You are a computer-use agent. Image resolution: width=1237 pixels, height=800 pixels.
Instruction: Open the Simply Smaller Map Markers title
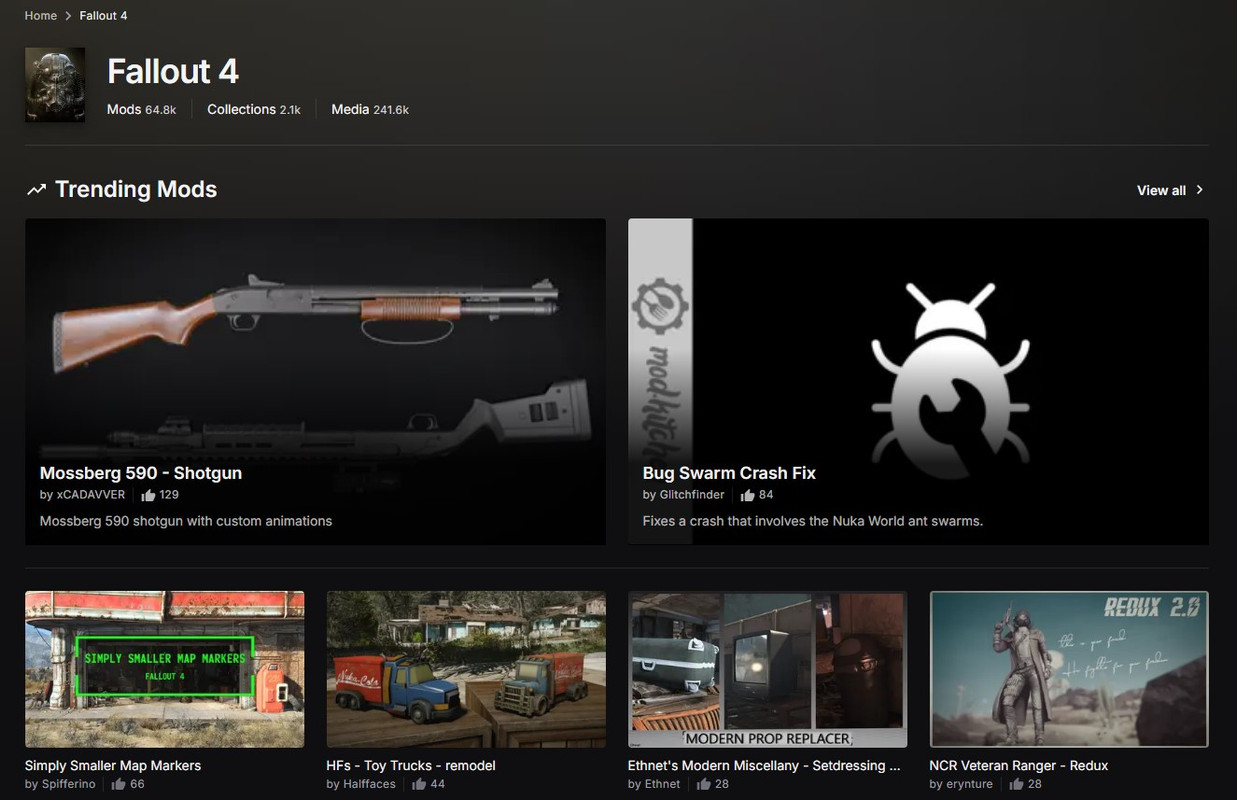coord(113,765)
